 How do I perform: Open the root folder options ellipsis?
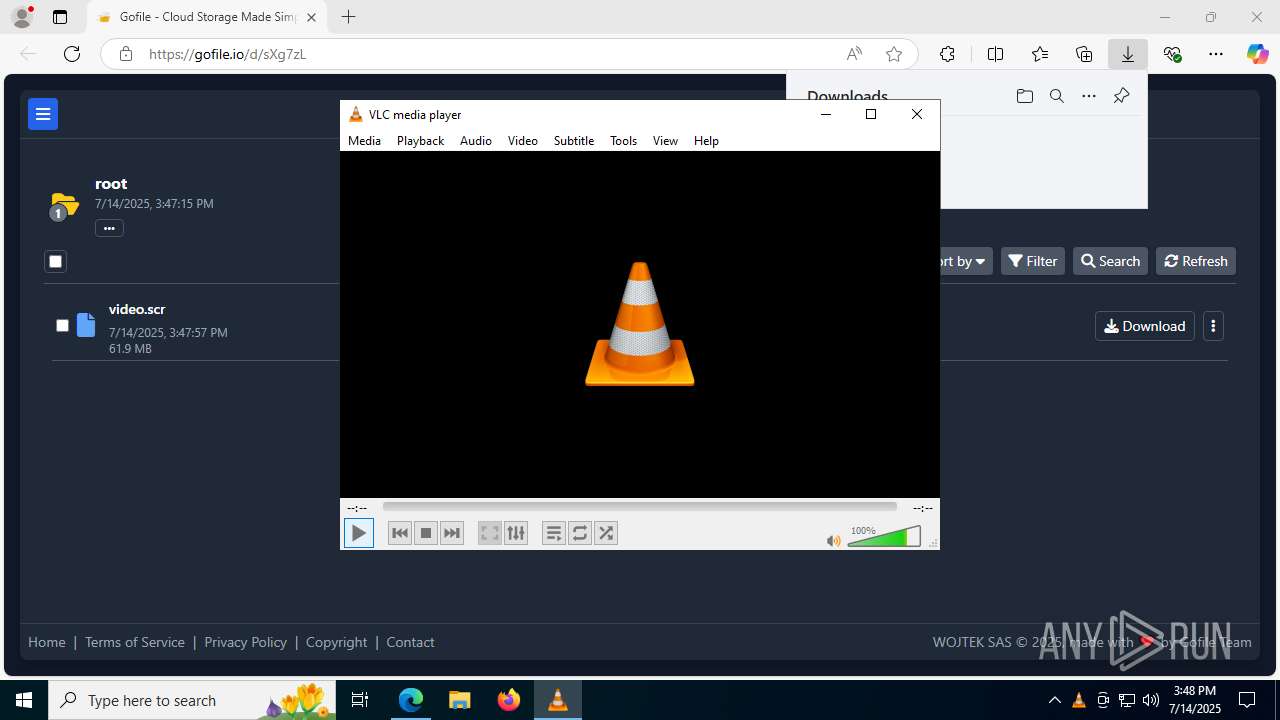coord(109,228)
